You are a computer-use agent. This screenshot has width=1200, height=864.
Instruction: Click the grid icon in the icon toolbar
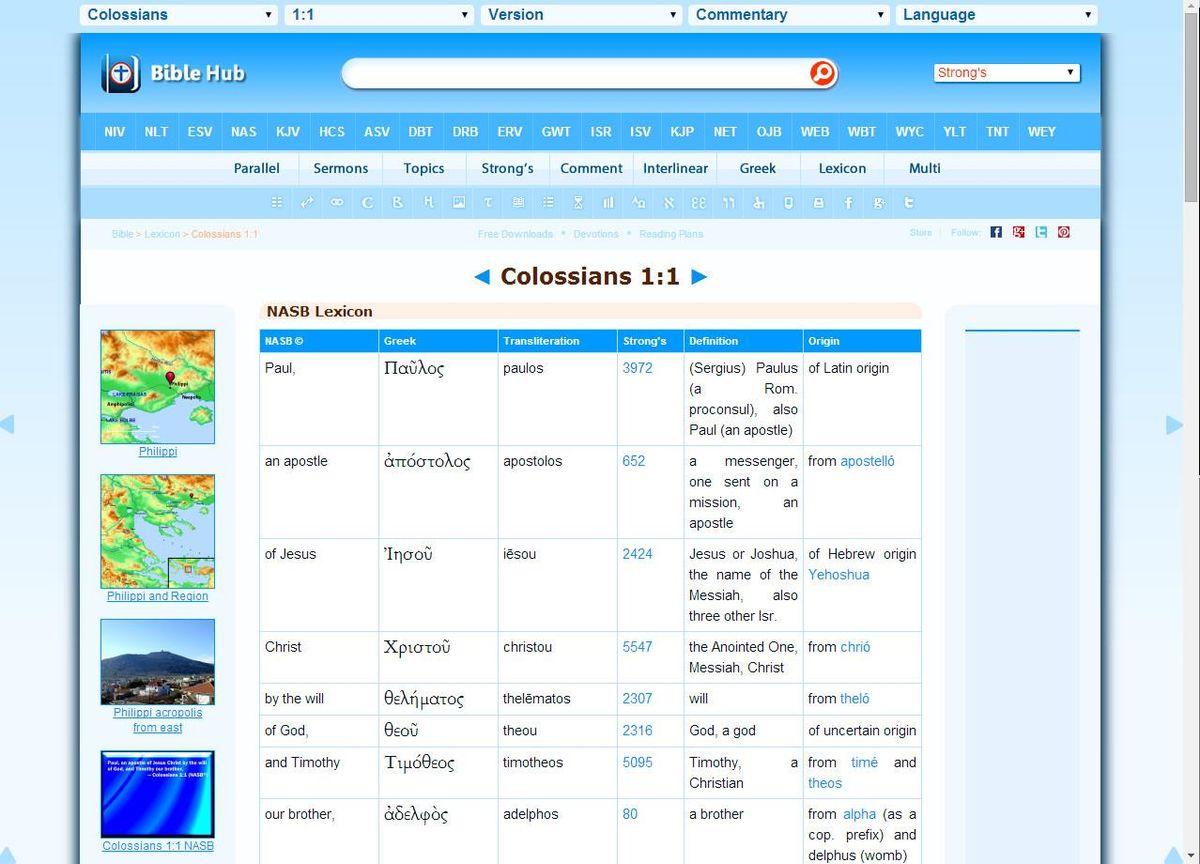tap(277, 202)
